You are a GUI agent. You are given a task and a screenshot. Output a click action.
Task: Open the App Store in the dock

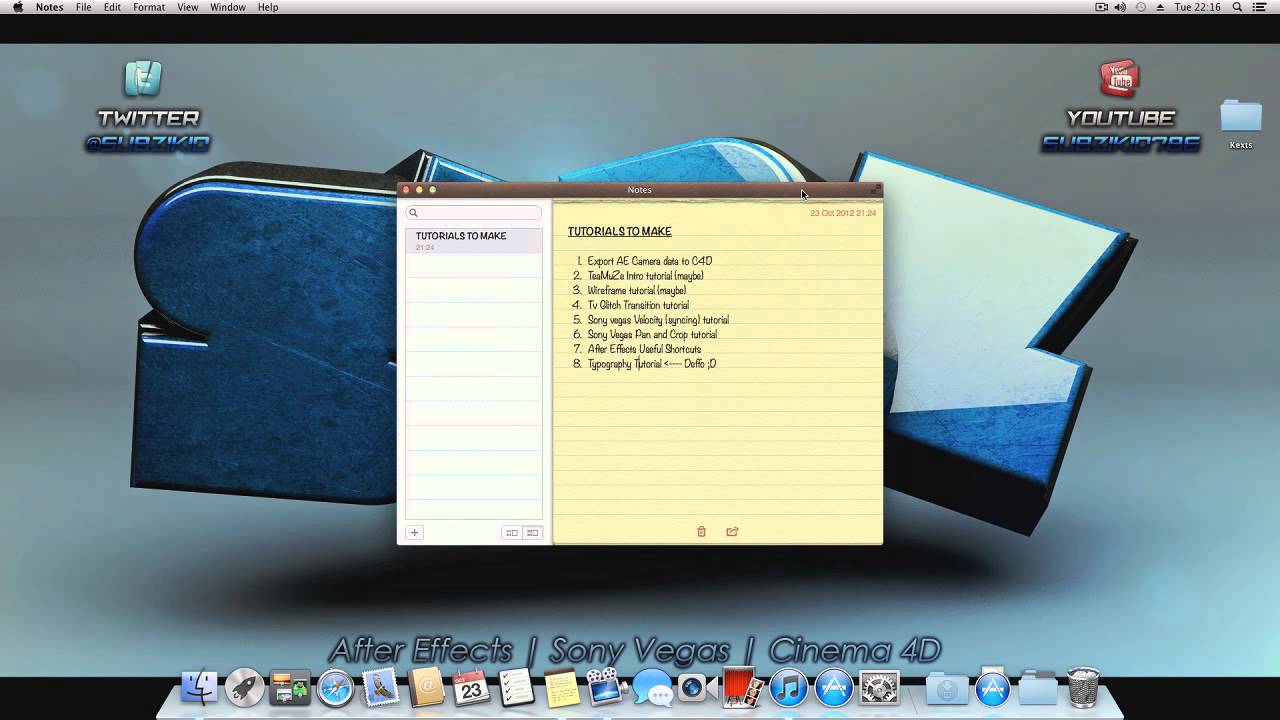point(833,688)
